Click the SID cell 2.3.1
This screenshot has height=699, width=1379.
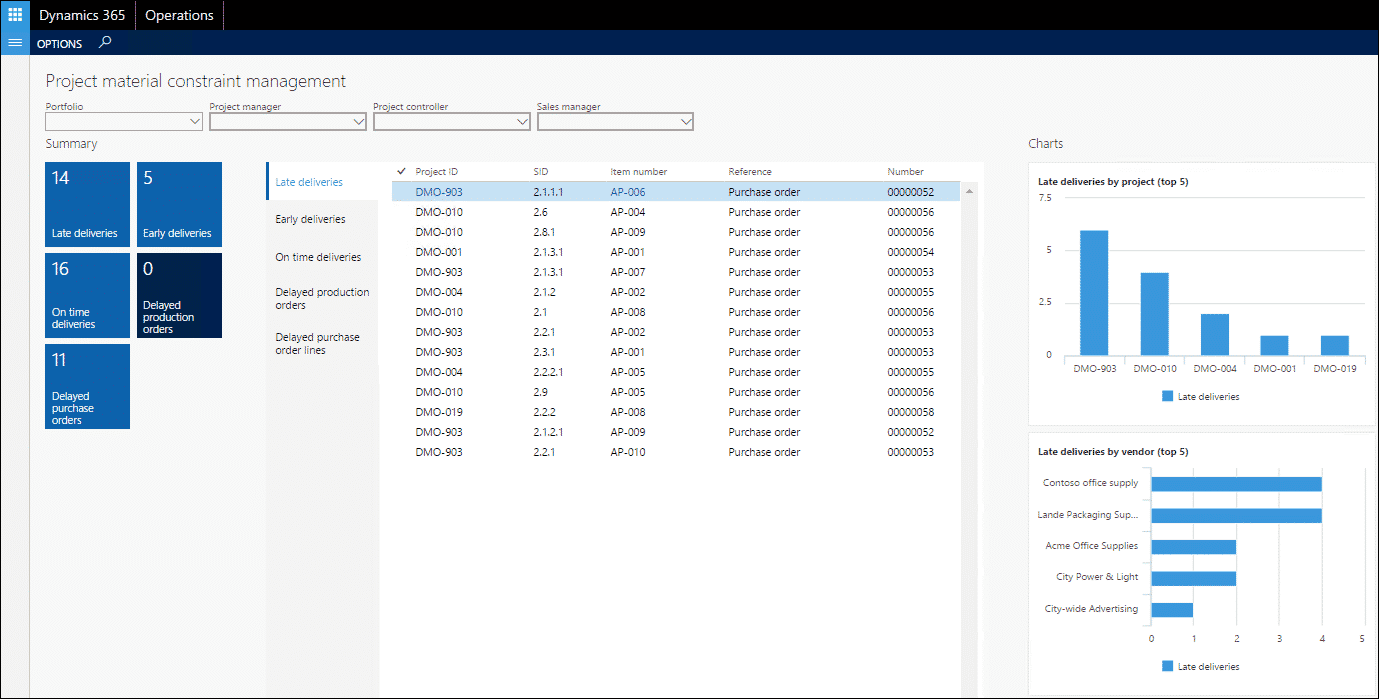pos(545,352)
